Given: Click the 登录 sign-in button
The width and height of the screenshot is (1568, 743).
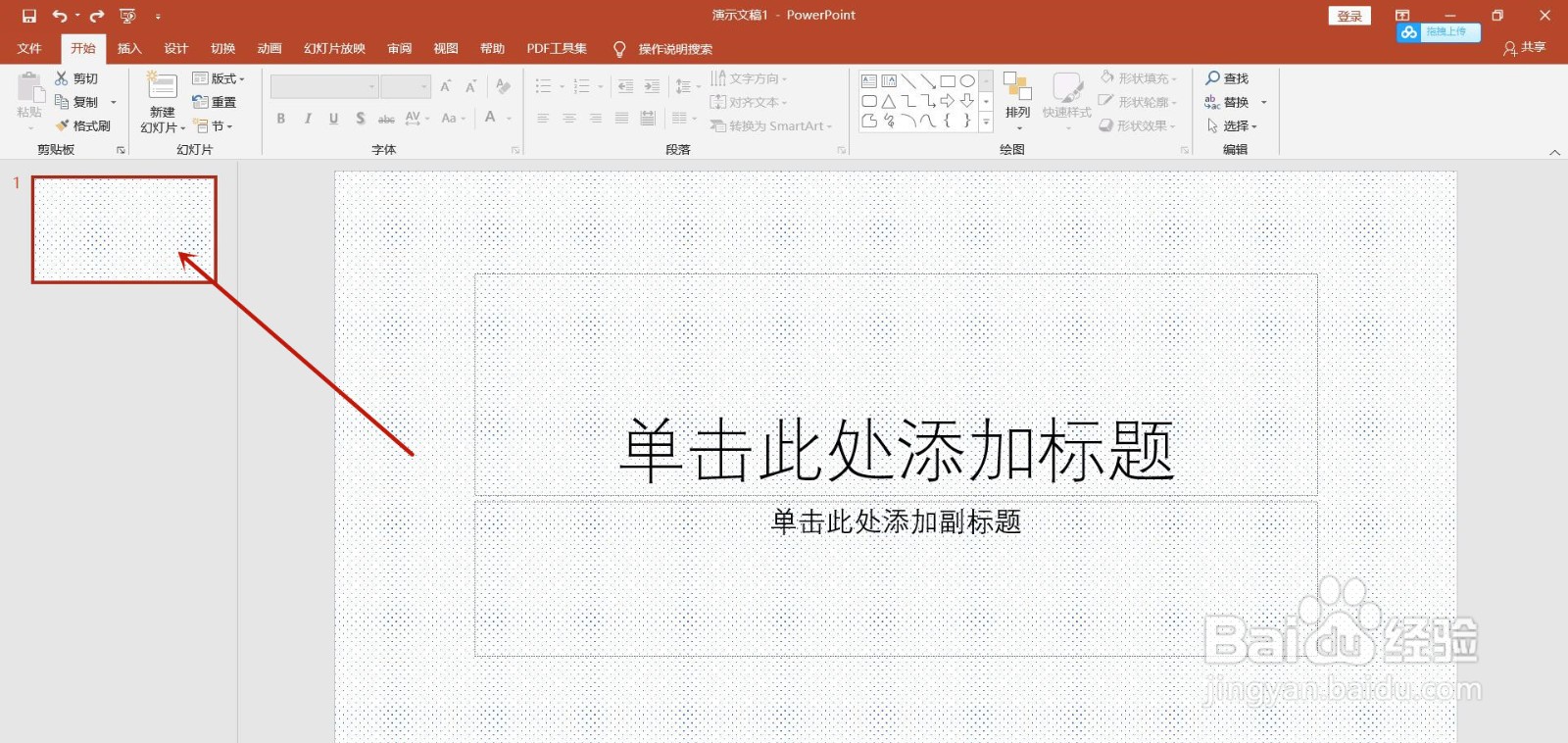Looking at the screenshot, I should tap(1349, 16).
